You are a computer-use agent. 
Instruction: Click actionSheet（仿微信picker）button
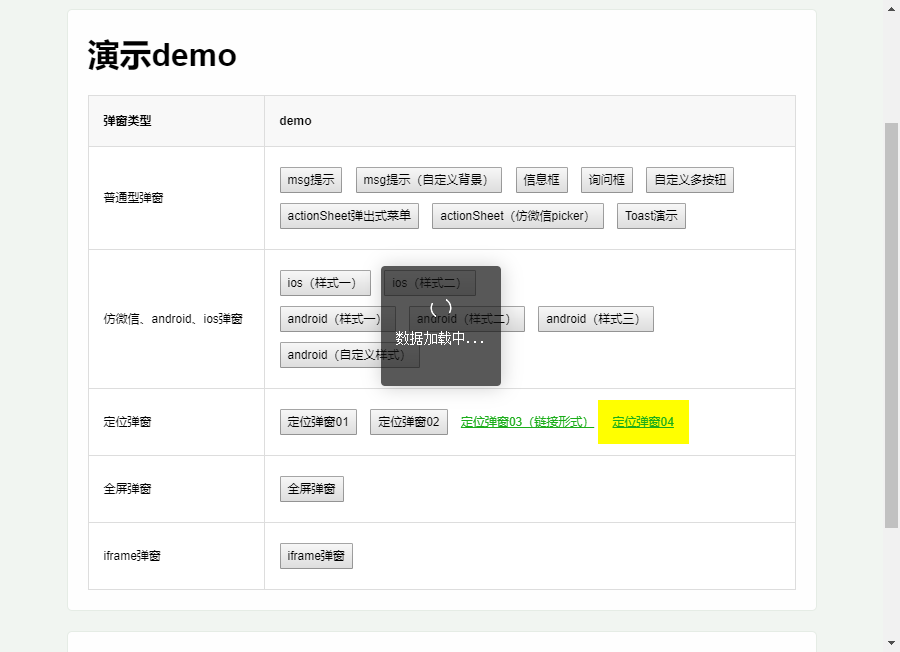click(x=518, y=216)
